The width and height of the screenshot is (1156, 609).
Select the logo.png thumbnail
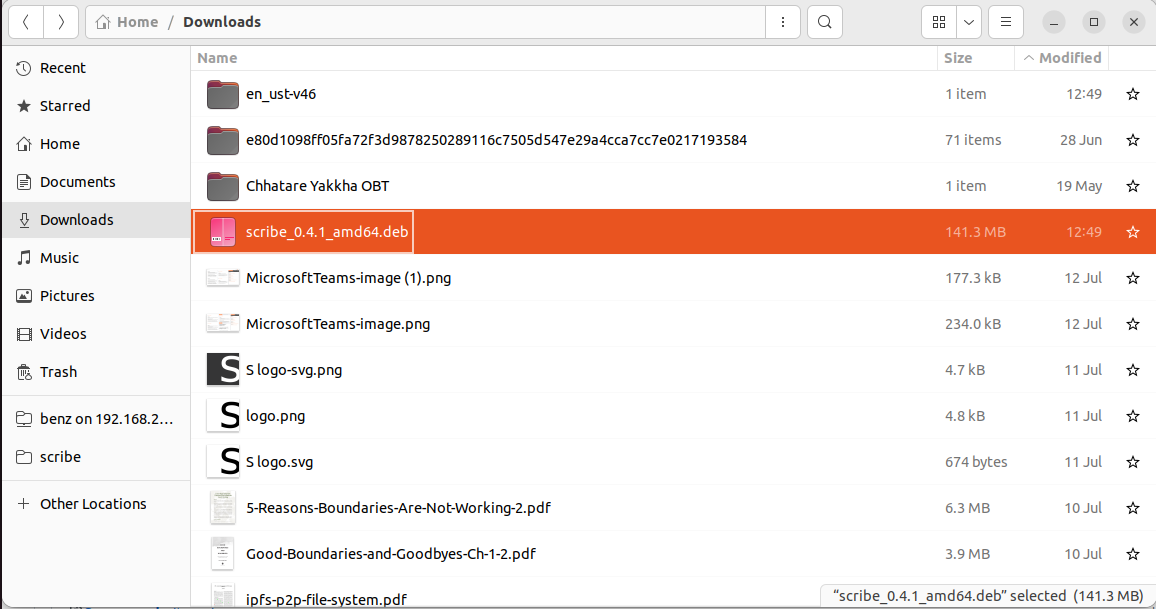tap(223, 416)
